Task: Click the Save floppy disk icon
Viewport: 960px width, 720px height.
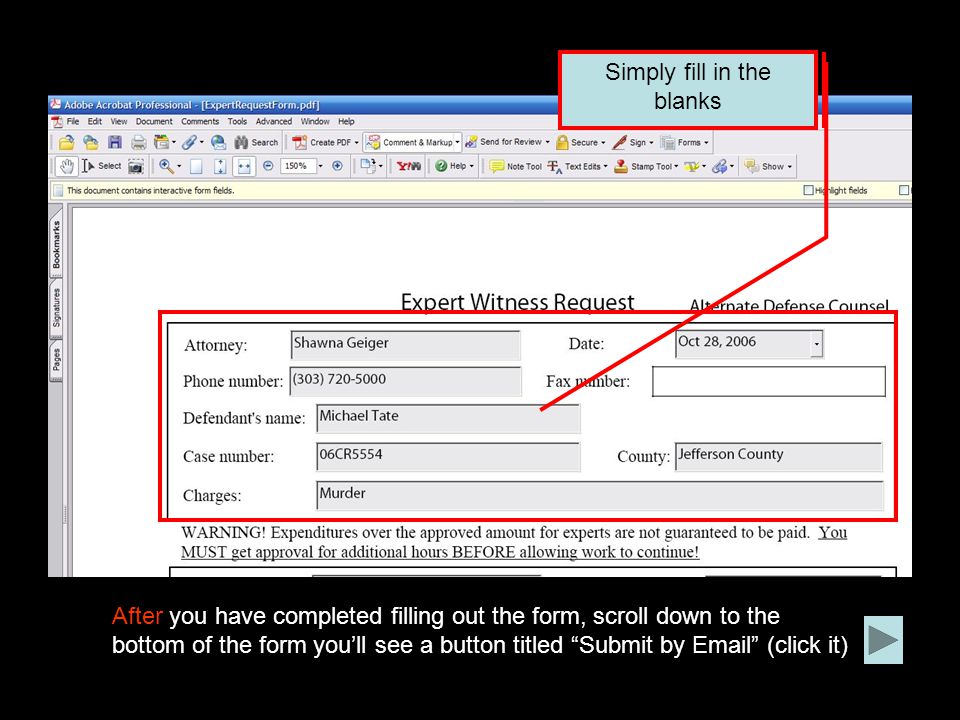Action: point(114,143)
